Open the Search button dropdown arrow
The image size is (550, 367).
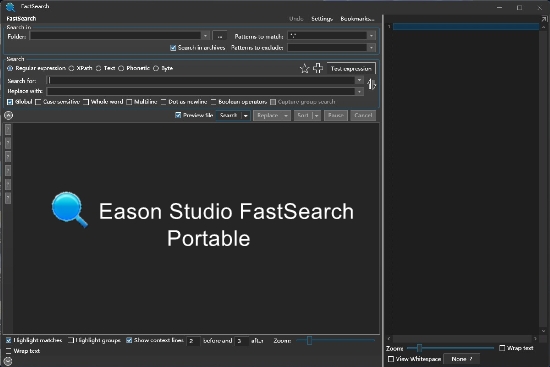(x=246, y=115)
